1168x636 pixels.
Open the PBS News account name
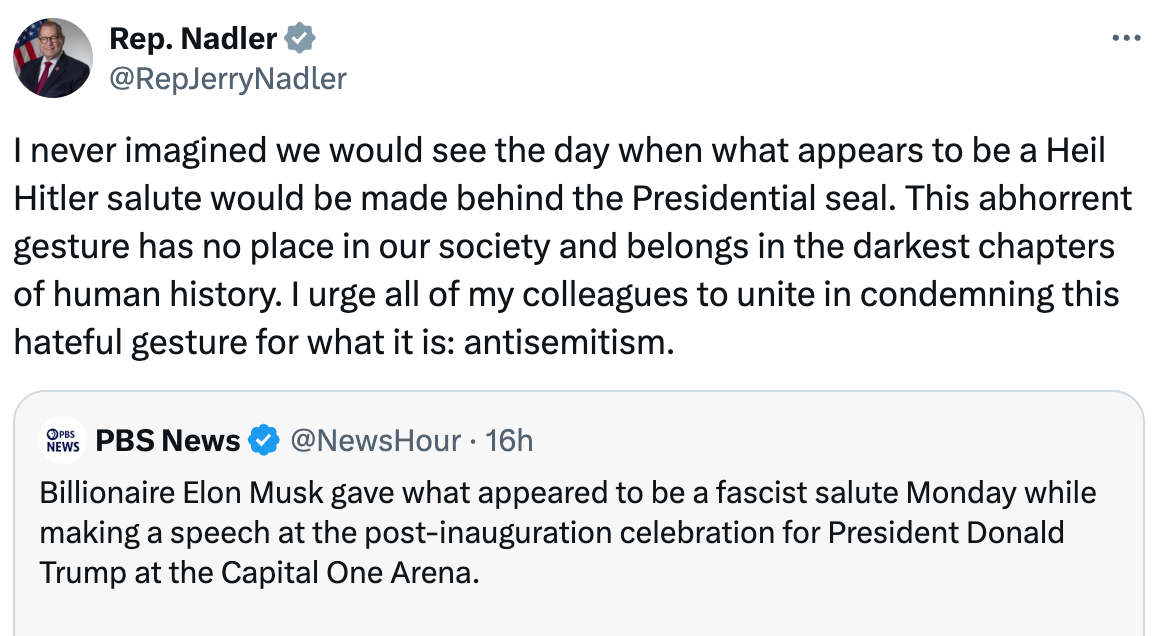coord(167,440)
